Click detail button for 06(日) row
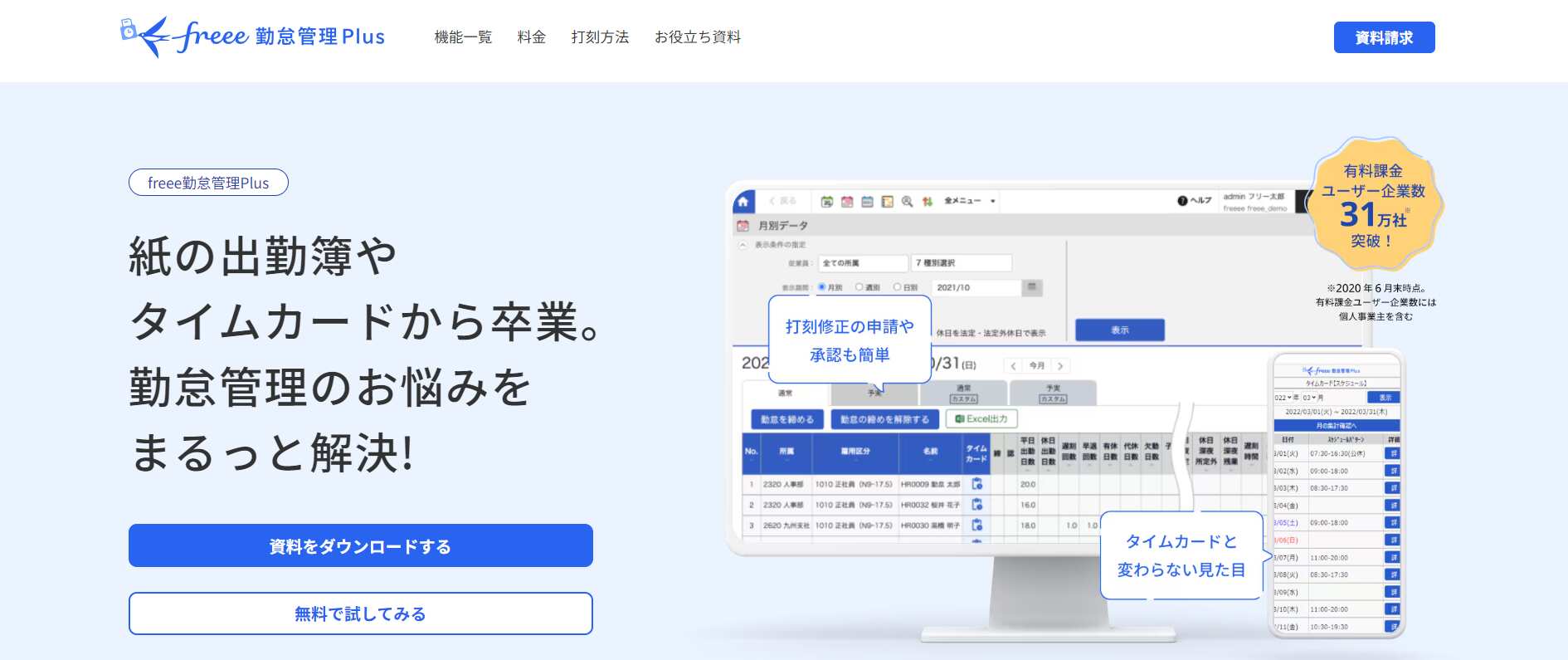The width and height of the screenshot is (1568, 660). [x=1392, y=540]
